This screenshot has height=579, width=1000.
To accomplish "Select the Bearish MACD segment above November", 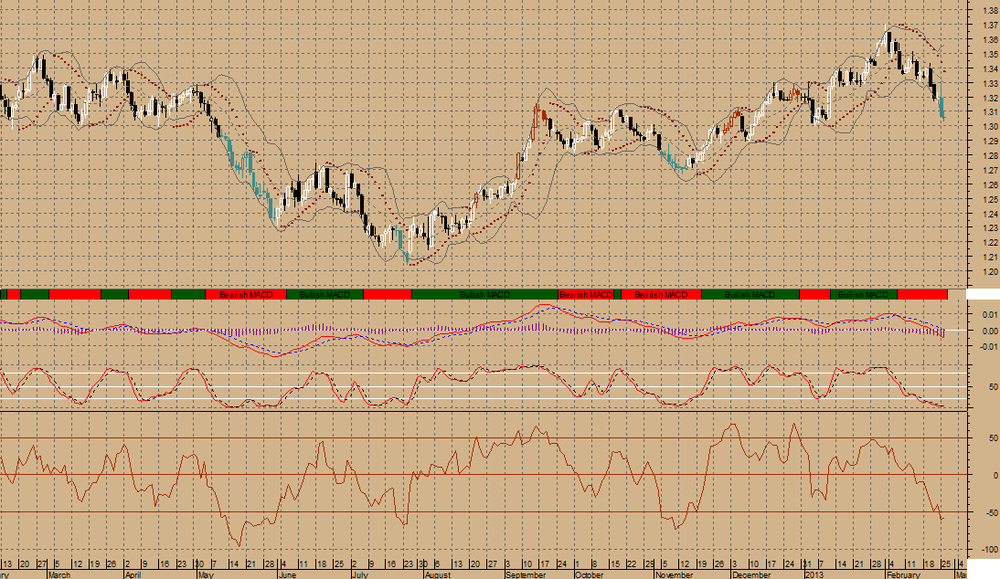I will (661, 295).
